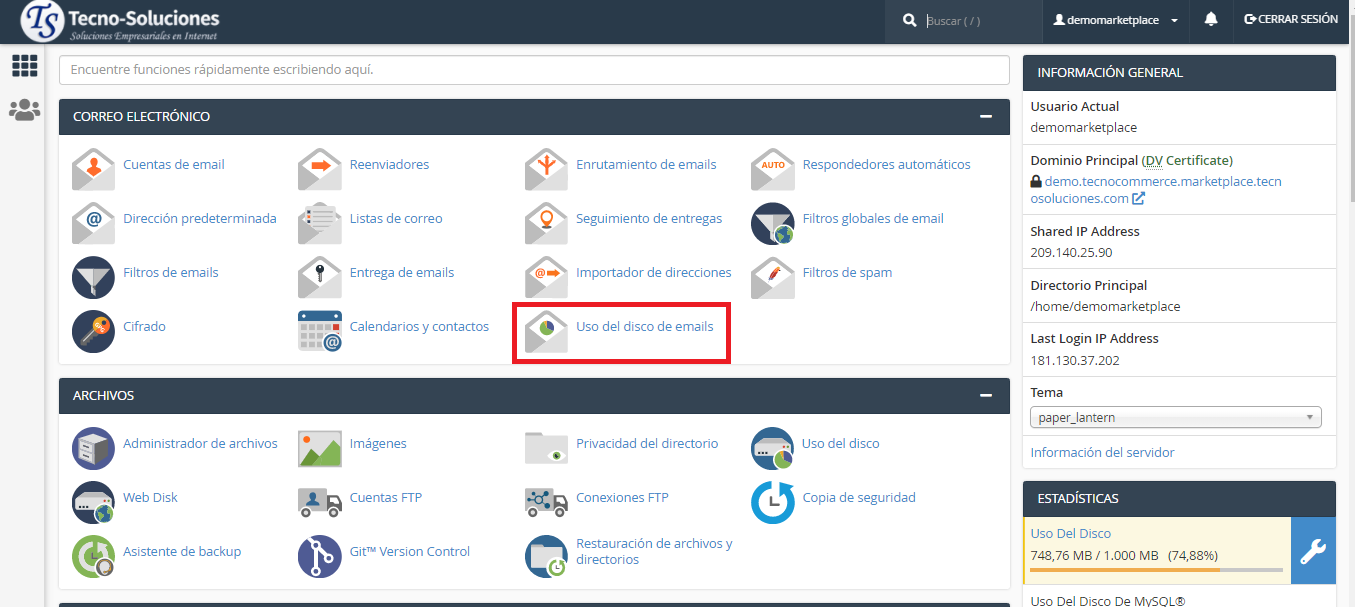Open the Uso del disco de emails link
Image resolution: width=1355 pixels, height=607 pixels.
[x=644, y=326]
